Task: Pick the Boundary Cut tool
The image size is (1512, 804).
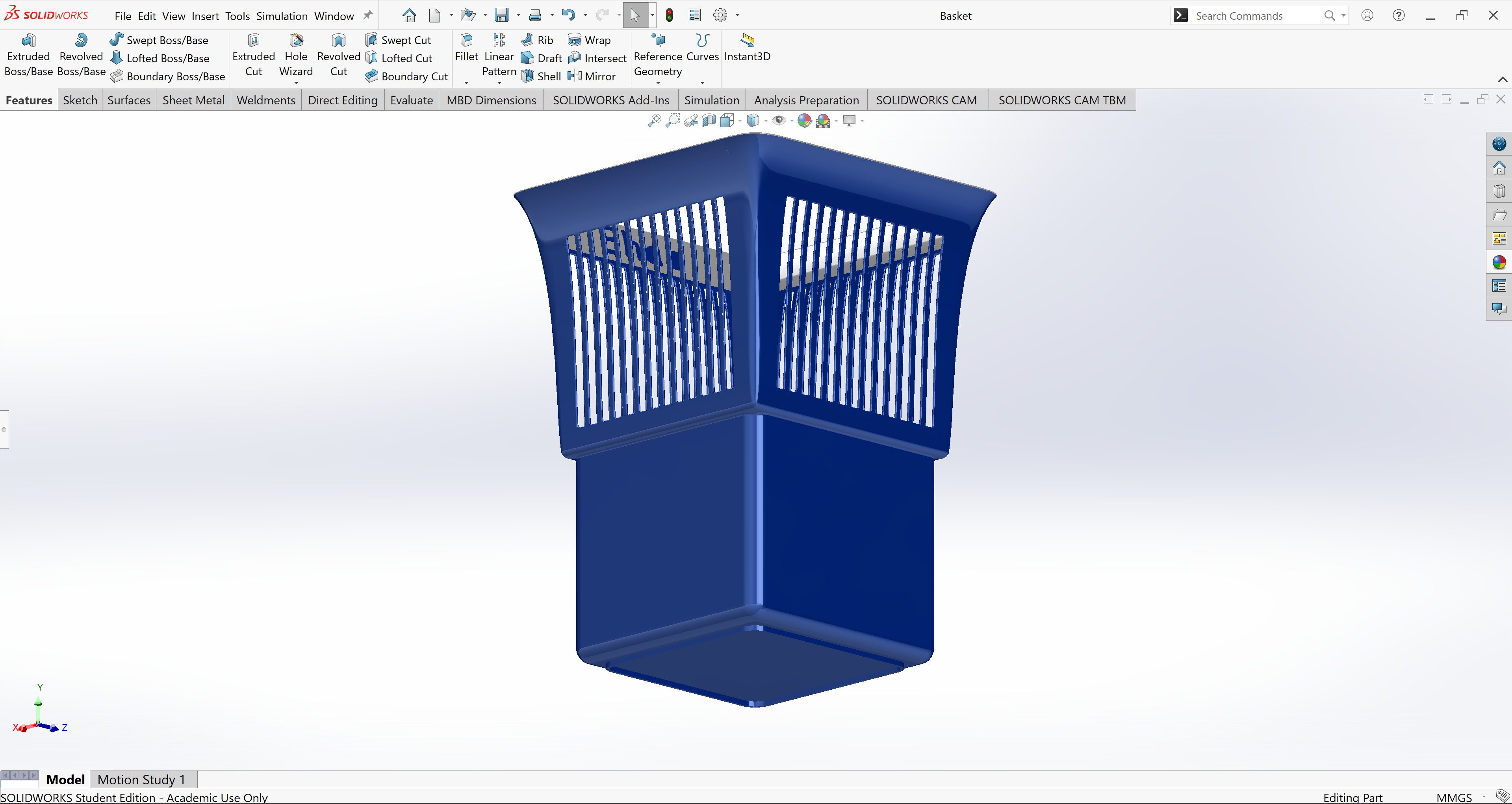Action: click(x=406, y=76)
